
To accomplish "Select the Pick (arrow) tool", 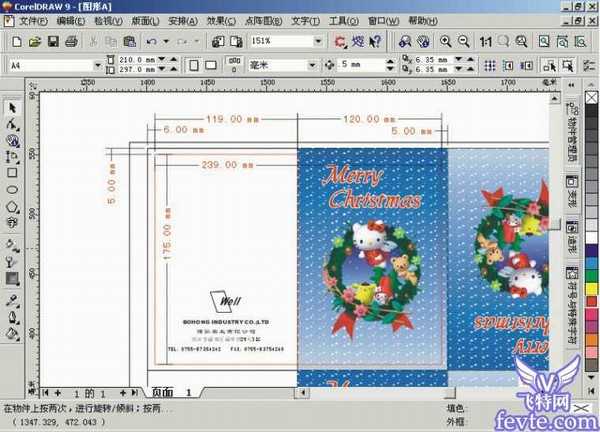I will point(12,107).
